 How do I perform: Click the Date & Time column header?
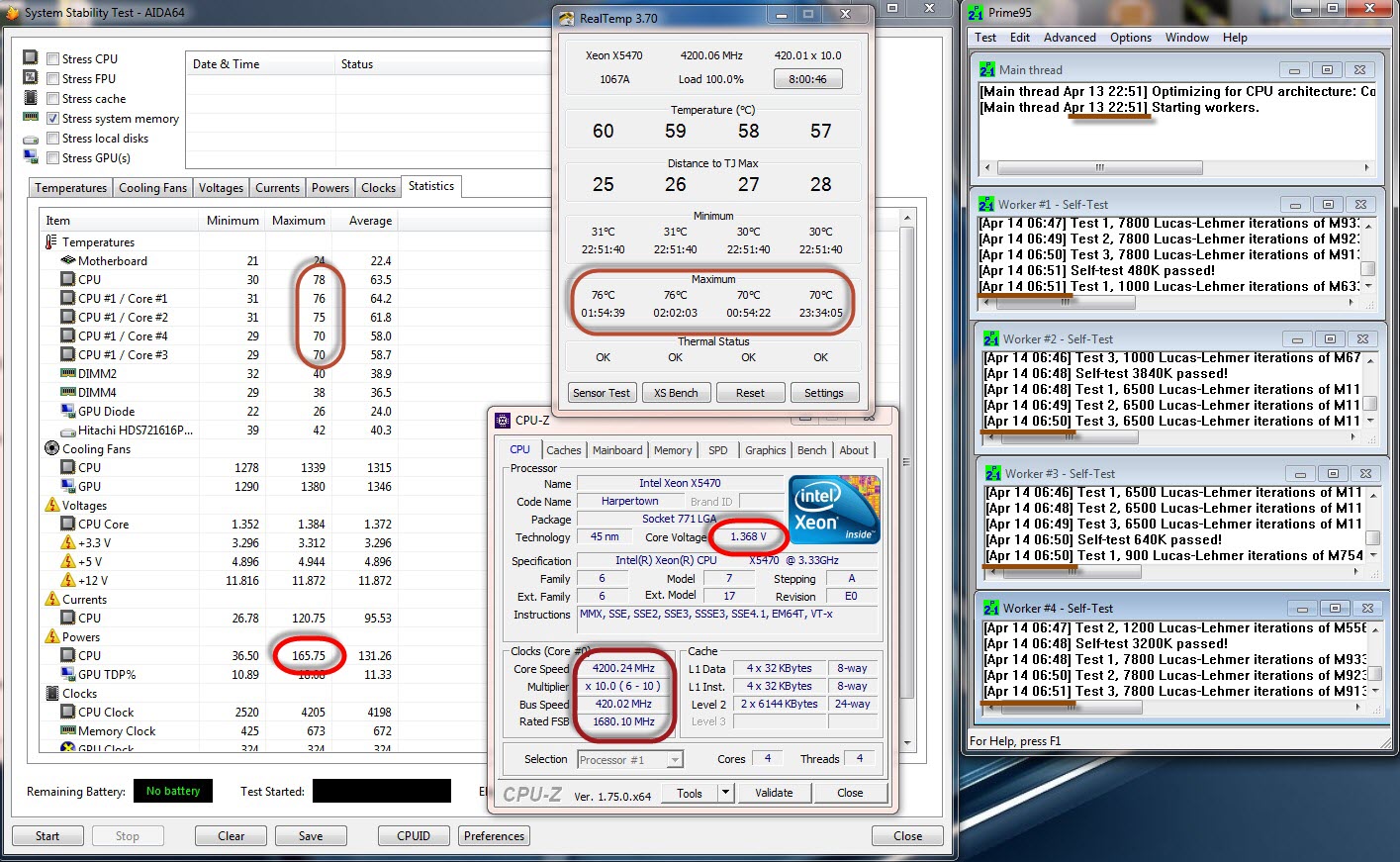[260, 64]
